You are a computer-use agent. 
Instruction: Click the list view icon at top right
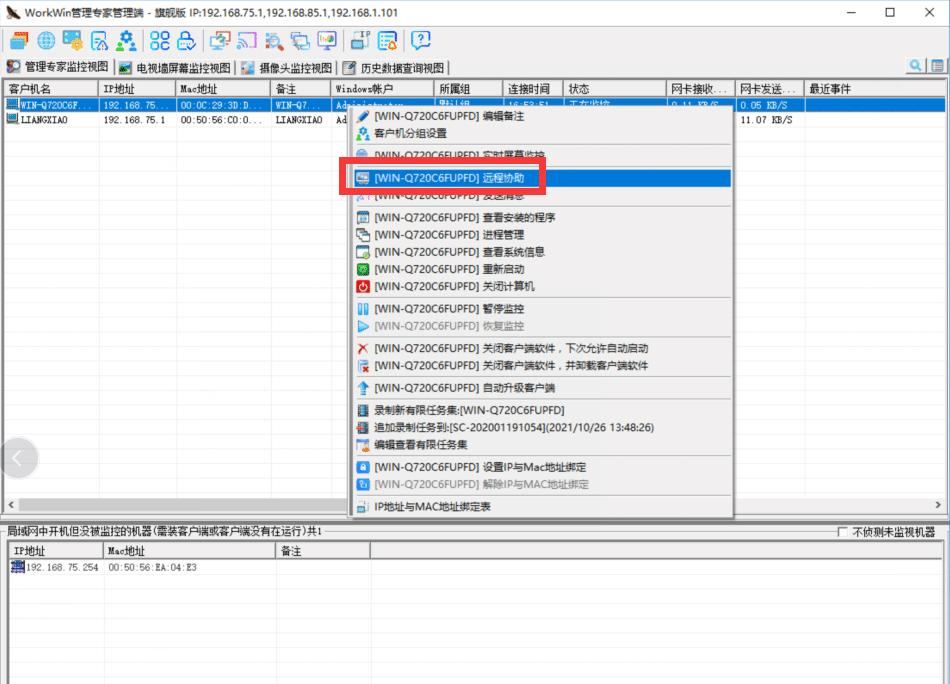(937, 65)
